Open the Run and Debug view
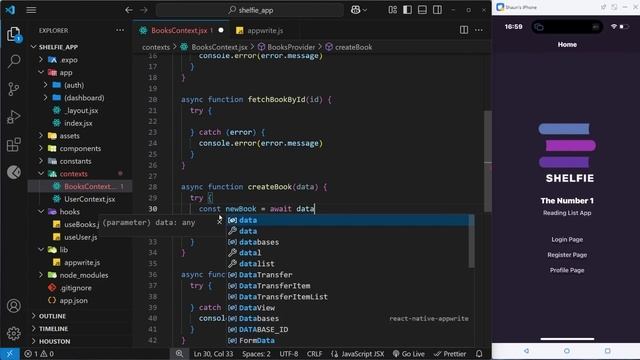The width and height of the screenshot is (640, 360). click(13, 117)
